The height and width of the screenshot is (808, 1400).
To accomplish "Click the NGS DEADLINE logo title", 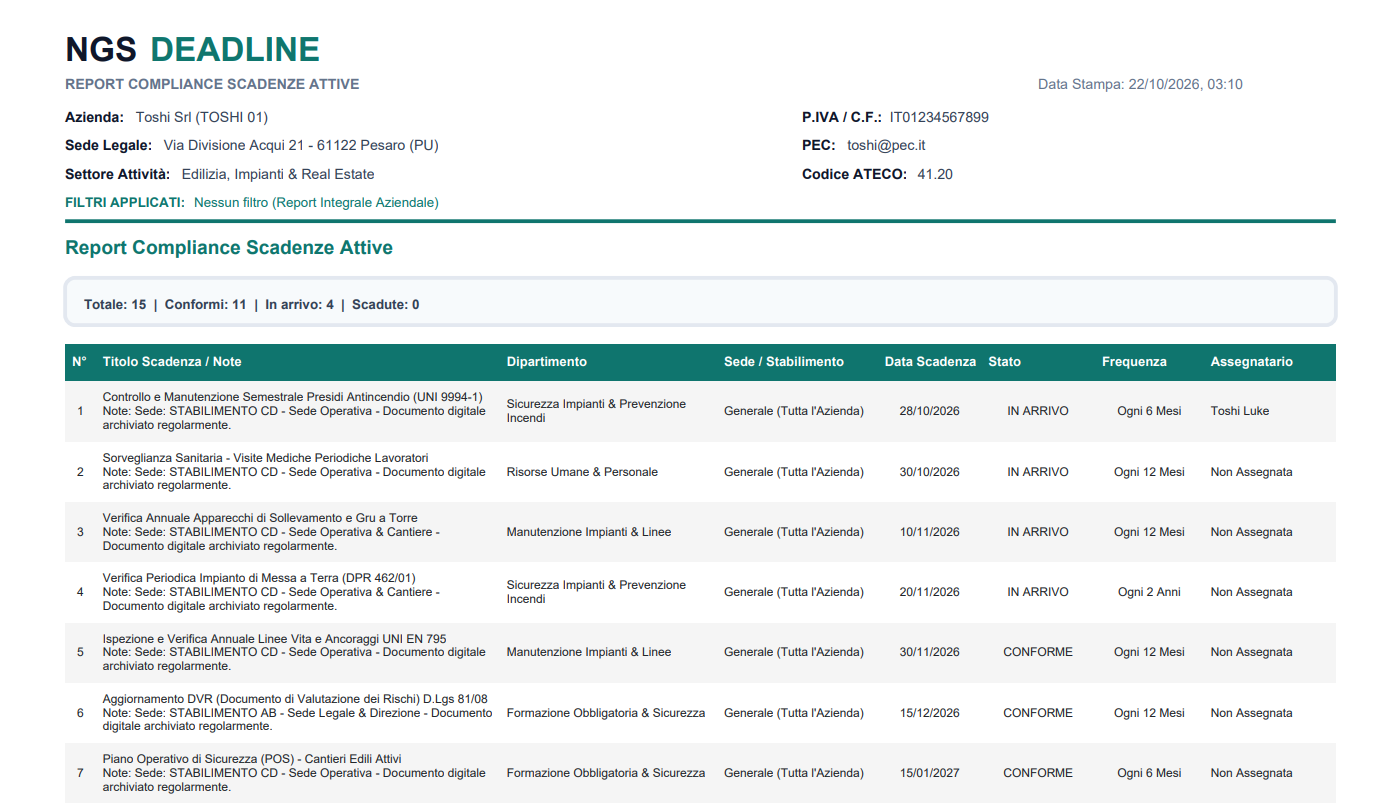I will tap(192, 49).
